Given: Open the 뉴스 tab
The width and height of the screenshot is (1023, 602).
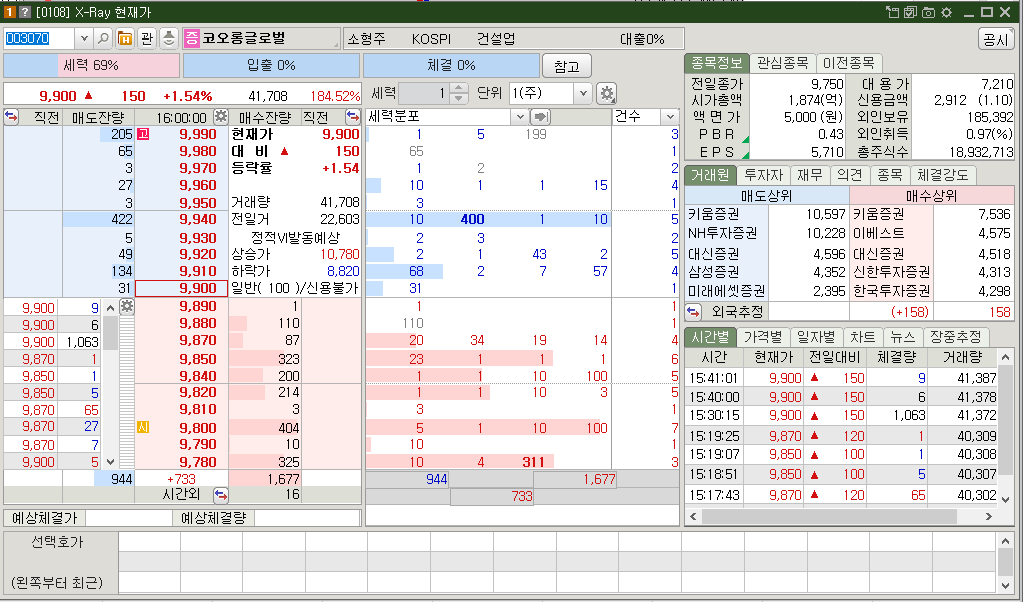Looking at the screenshot, I should click(902, 337).
